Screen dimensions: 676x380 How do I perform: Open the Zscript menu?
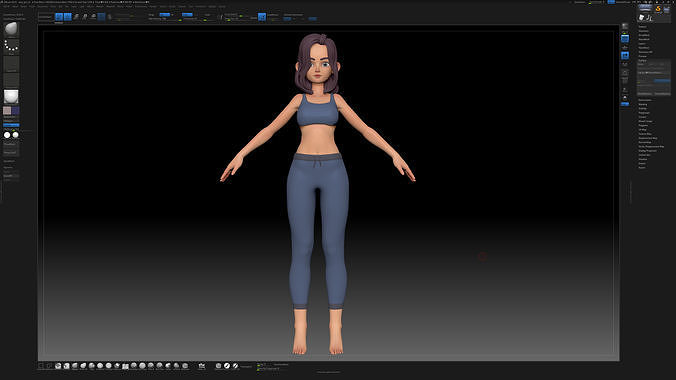222,6
